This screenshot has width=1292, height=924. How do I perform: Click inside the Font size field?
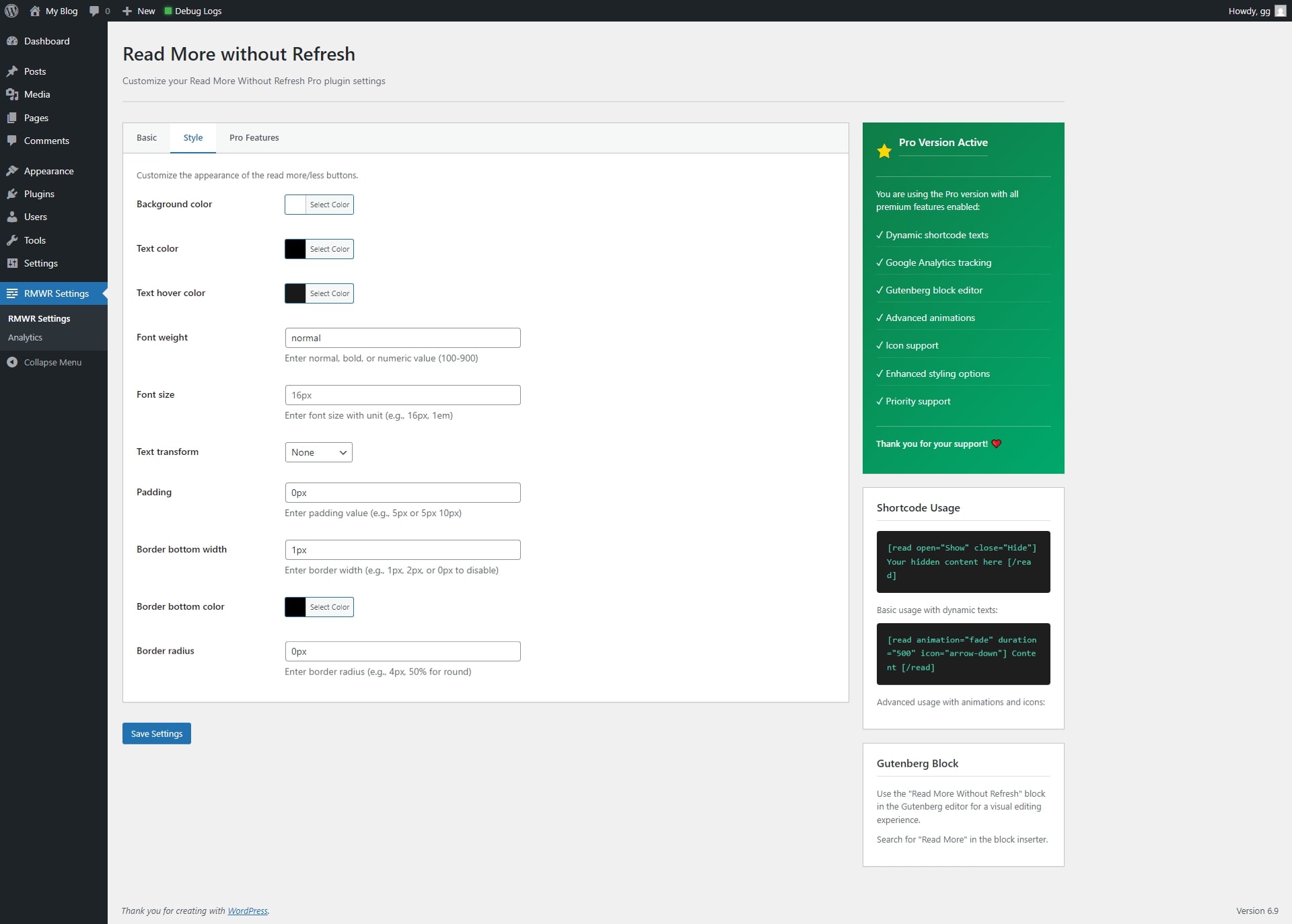click(402, 395)
